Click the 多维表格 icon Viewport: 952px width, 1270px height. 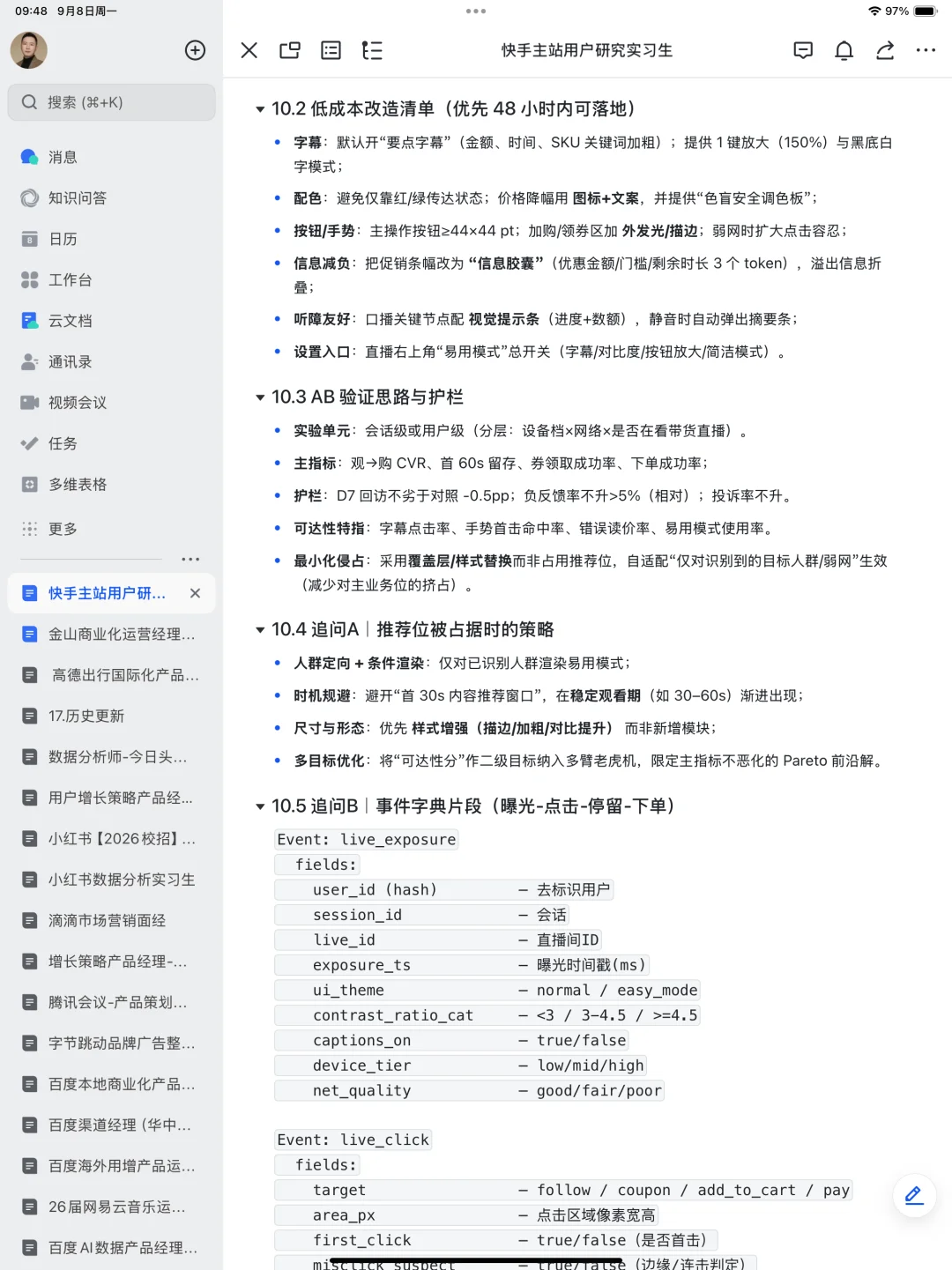(29, 485)
